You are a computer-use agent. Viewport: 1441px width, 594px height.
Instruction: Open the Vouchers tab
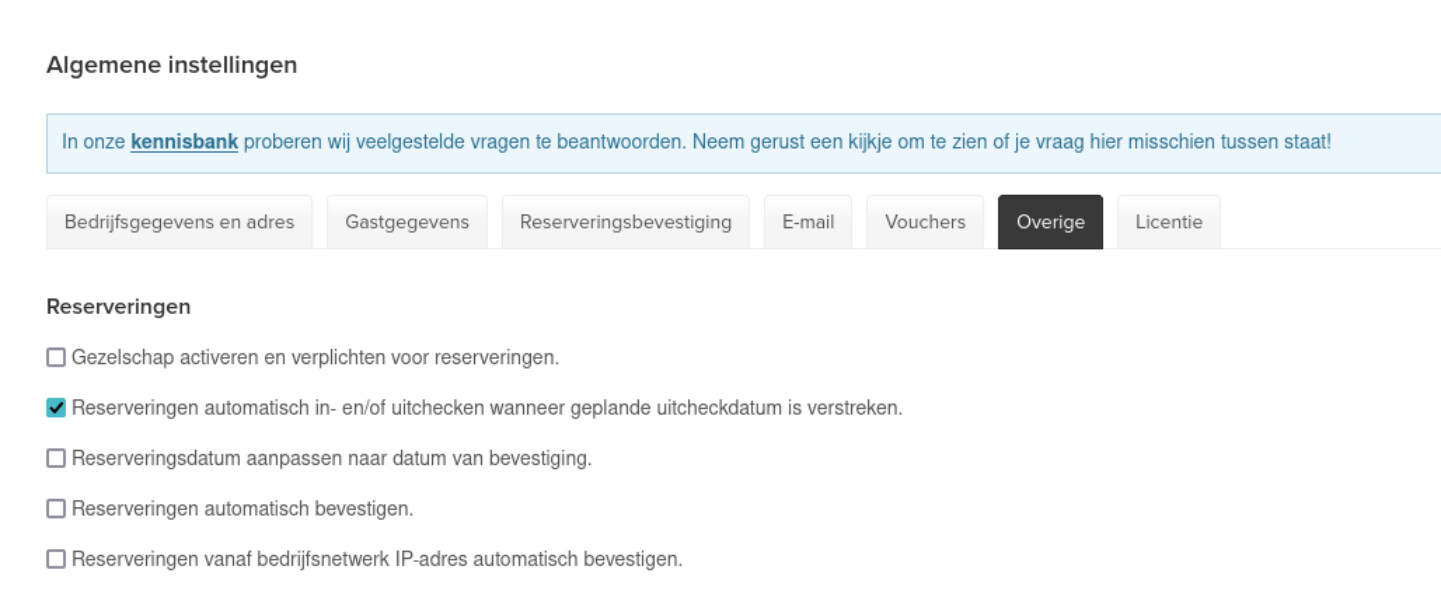(925, 222)
